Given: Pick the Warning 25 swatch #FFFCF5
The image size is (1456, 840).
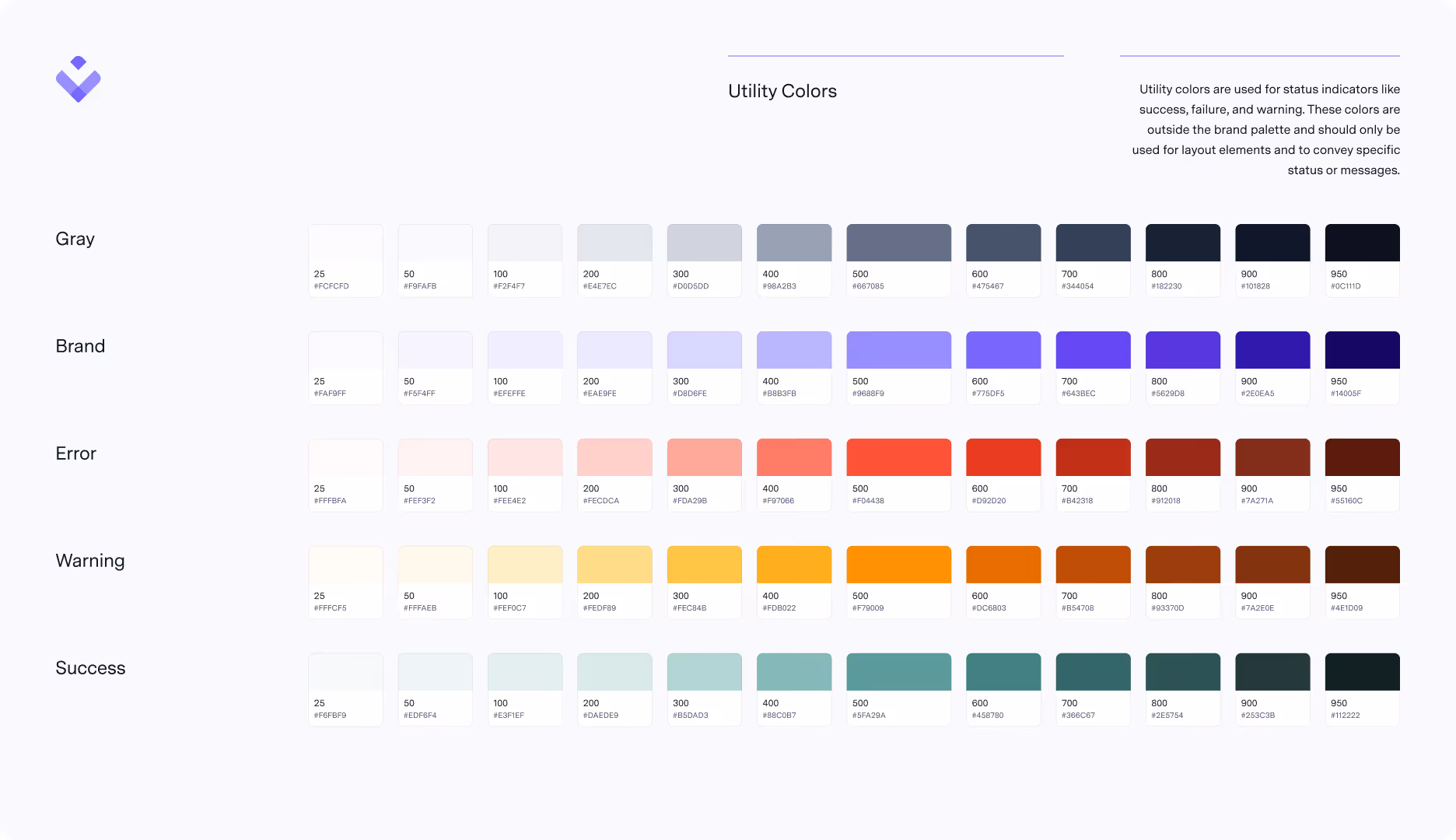Looking at the screenshot, I should click(345, 583).
